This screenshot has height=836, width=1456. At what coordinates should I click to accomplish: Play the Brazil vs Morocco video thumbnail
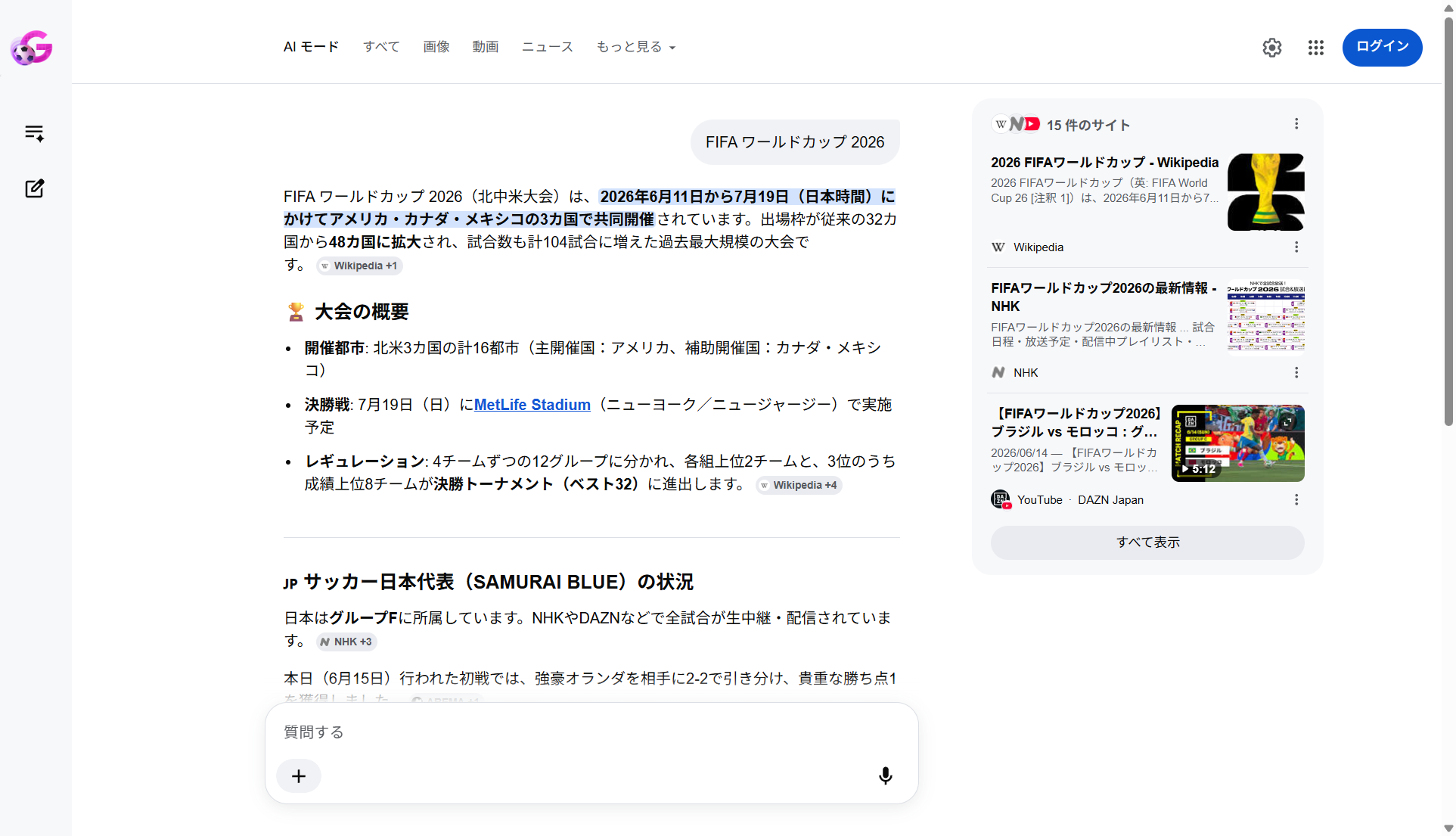pyautogui.click(x=1237, y=443)
